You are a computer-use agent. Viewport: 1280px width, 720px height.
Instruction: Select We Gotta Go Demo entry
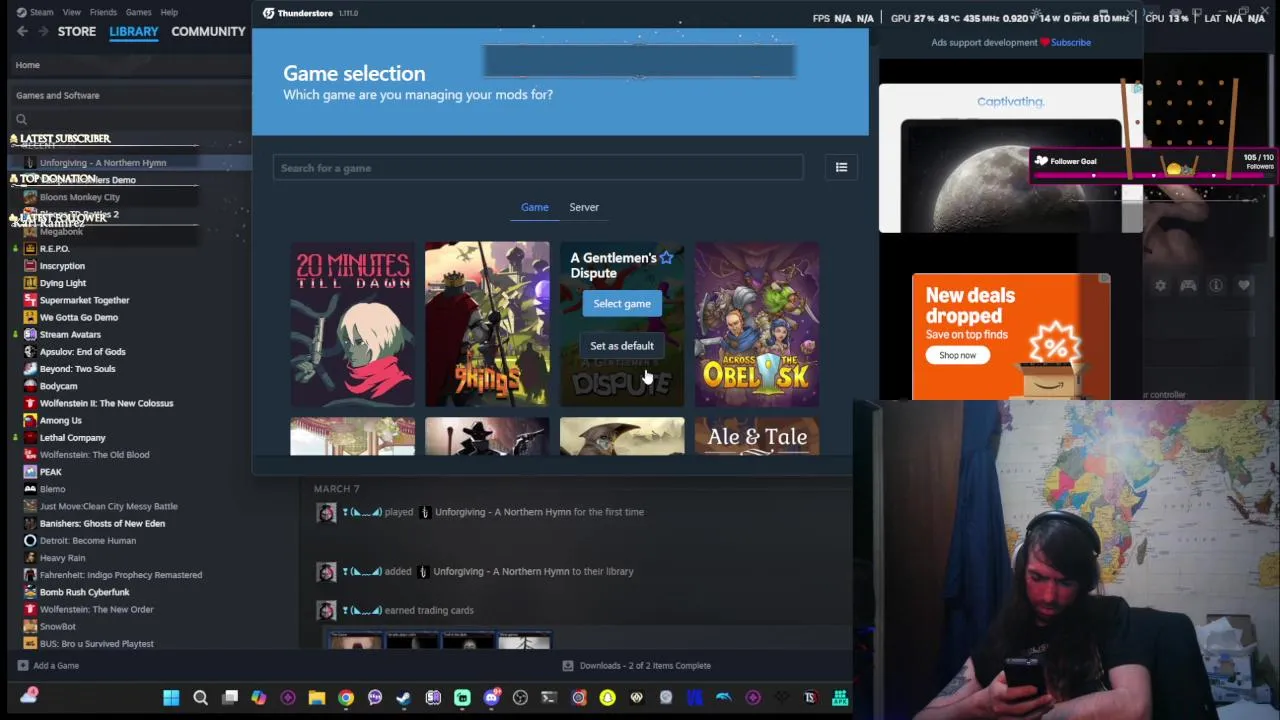78,317
